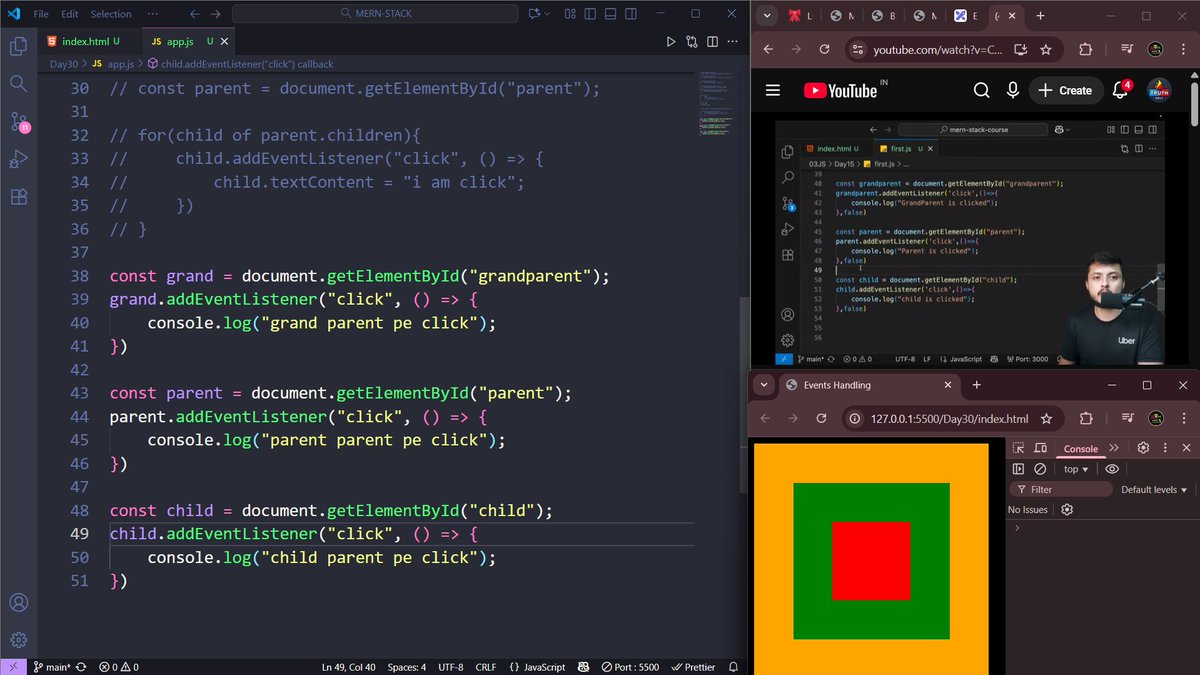Open the top JavaScript context dropdown
Viewport: 1200px width, 675px height.
pyautogui.click(x=1076, y=469)
